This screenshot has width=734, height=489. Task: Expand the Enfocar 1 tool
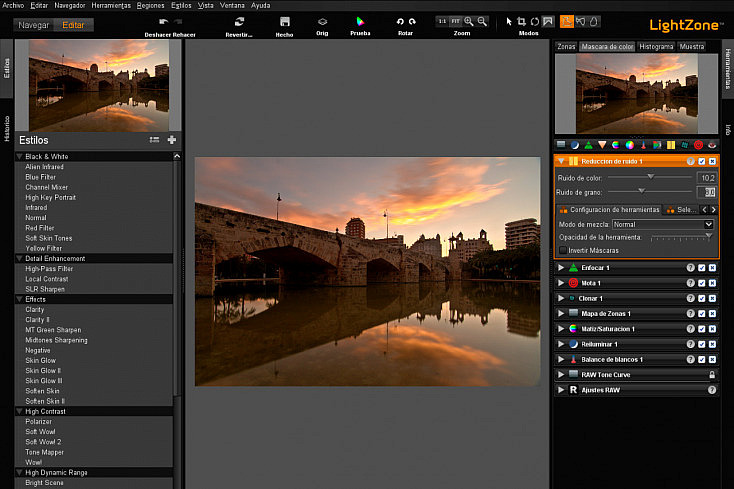click(561, 268)
